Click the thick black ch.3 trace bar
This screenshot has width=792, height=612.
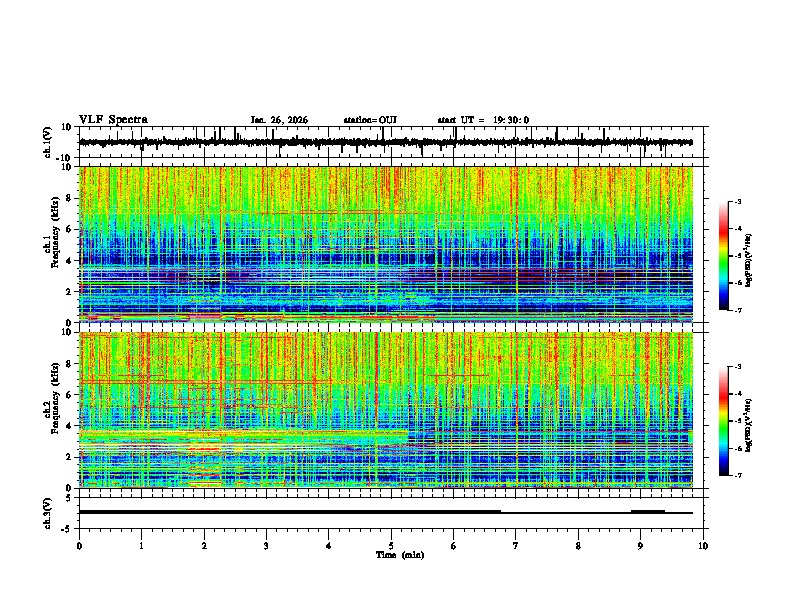tap(289, 512)
